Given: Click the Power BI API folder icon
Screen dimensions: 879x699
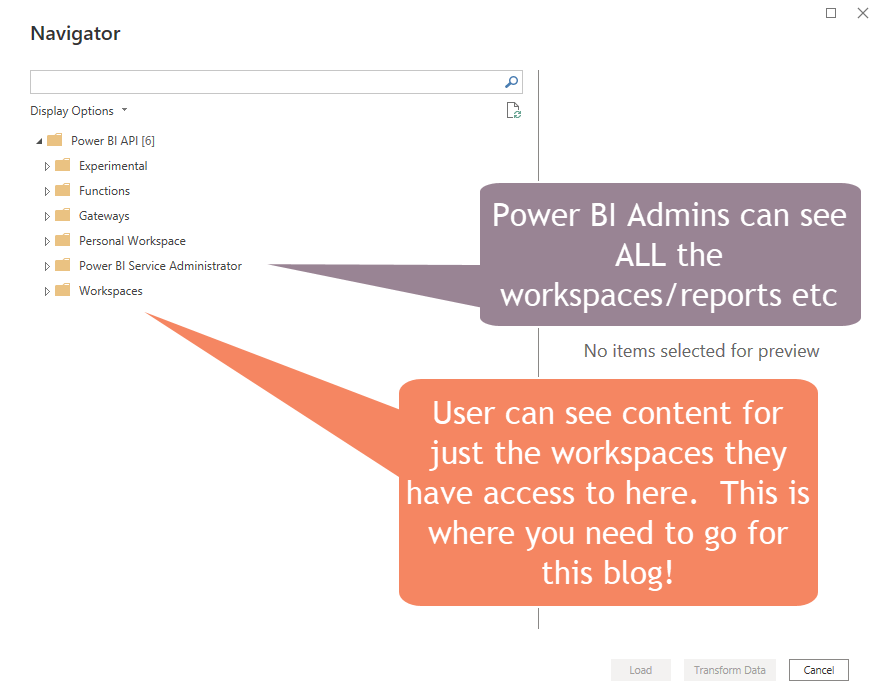Looking at the screenshot, I should pyautogui.click(x=54, y=140).
